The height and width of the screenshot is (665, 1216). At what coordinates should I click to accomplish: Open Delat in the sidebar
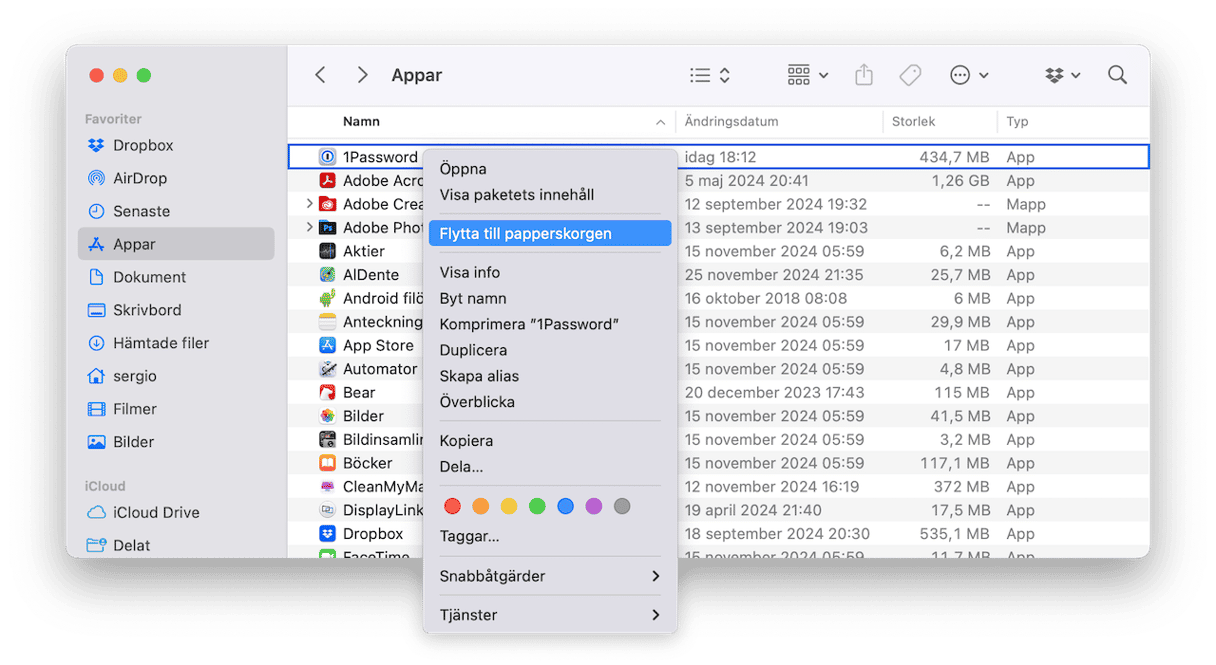pos(176,545)
